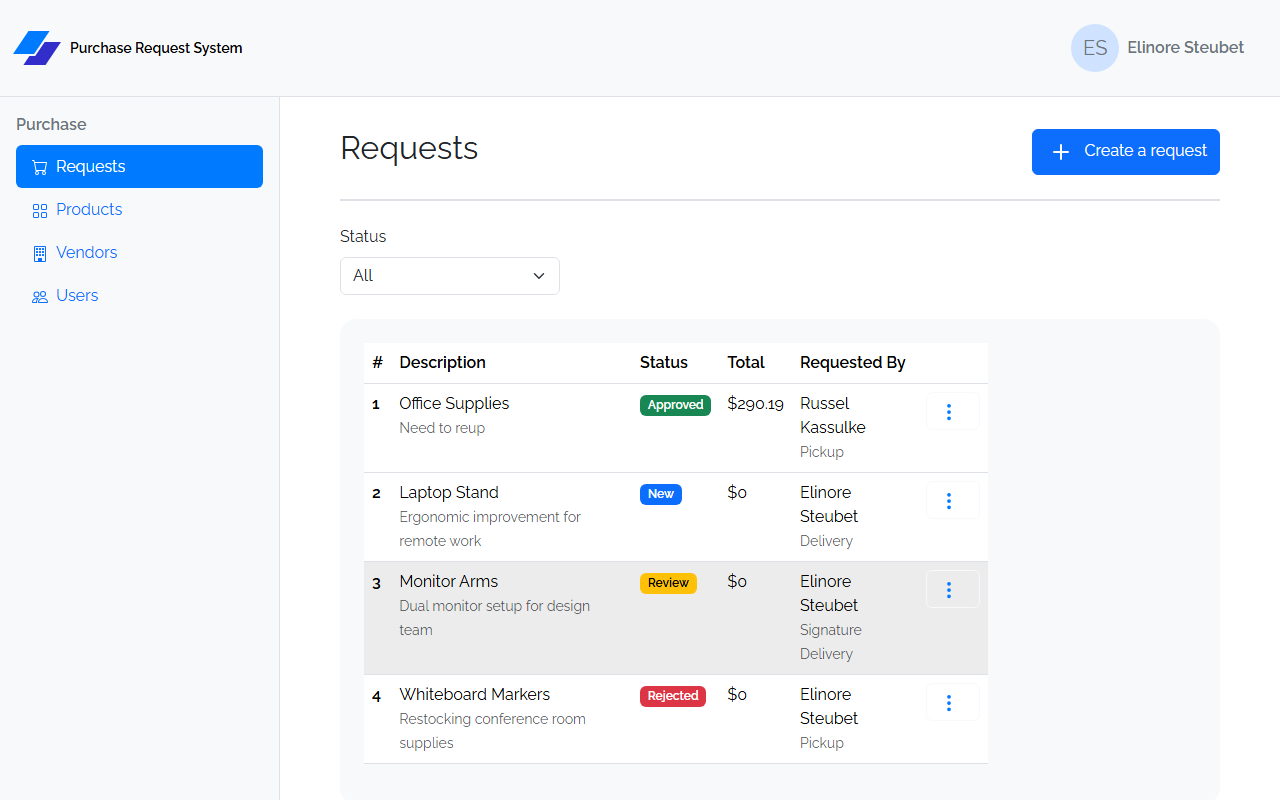The height and width of the screenshot is (800, 1280).
Task: Click the Description column header
Action: tap(443, 362)
